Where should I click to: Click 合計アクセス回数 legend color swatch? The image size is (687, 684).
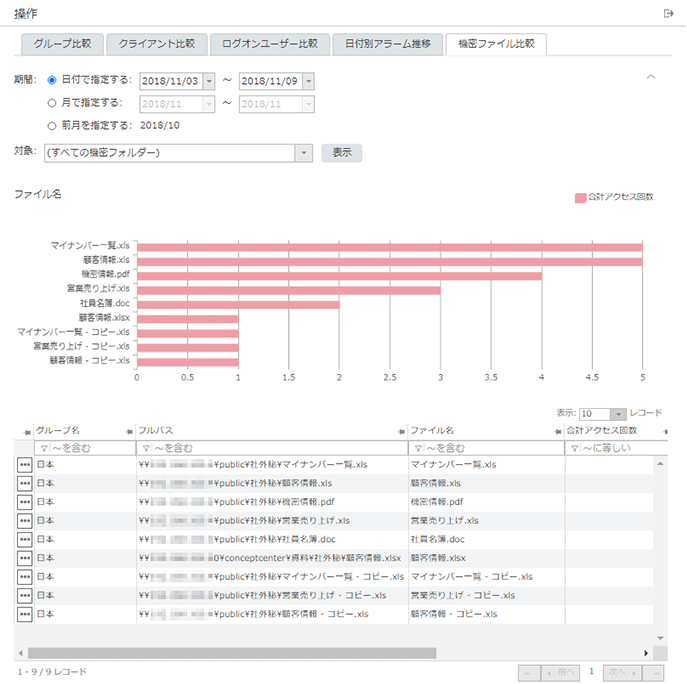pyautogui.click(x=580, y=197)
